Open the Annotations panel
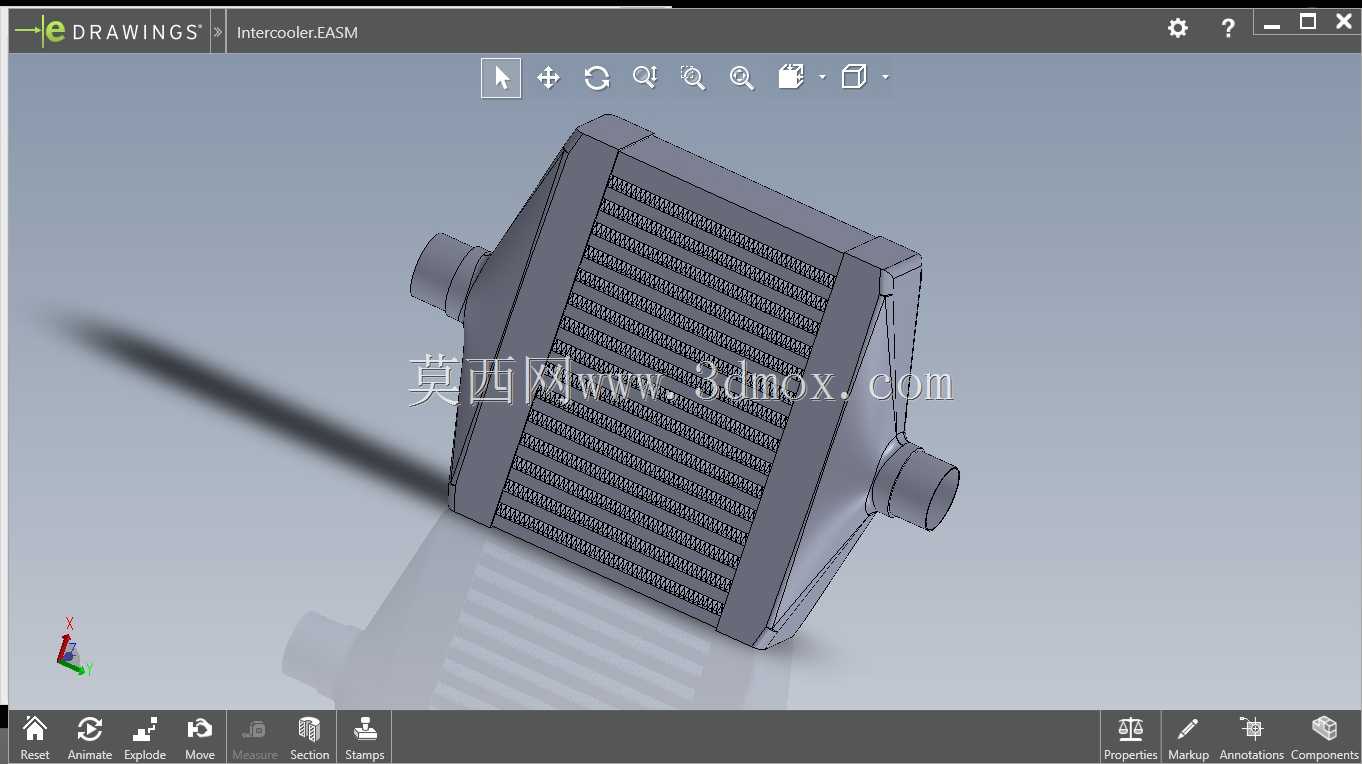Image resolution: width=1362 pixels, height=764 pixels. 1251,737
